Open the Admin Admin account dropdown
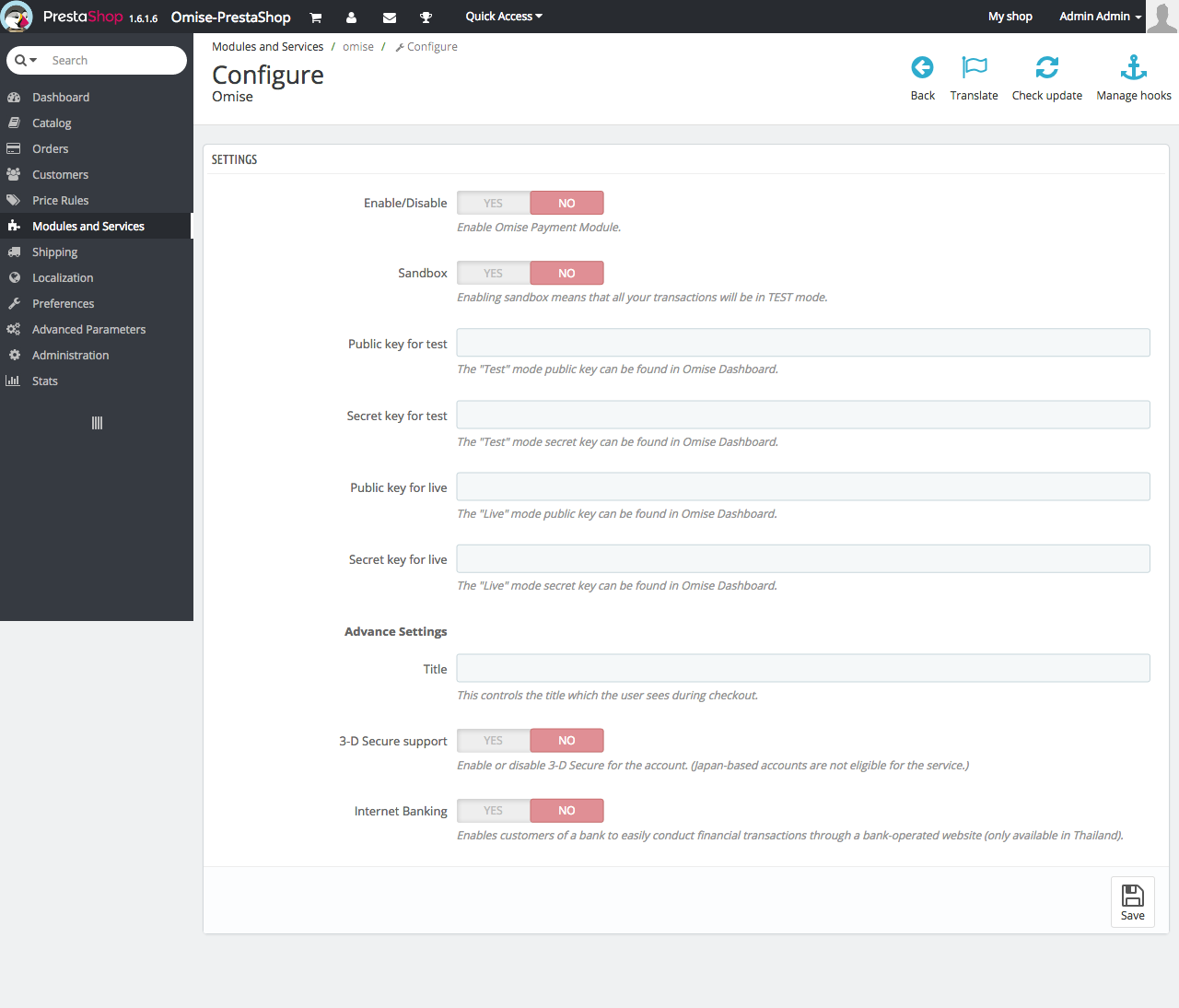 (1098, 16)
